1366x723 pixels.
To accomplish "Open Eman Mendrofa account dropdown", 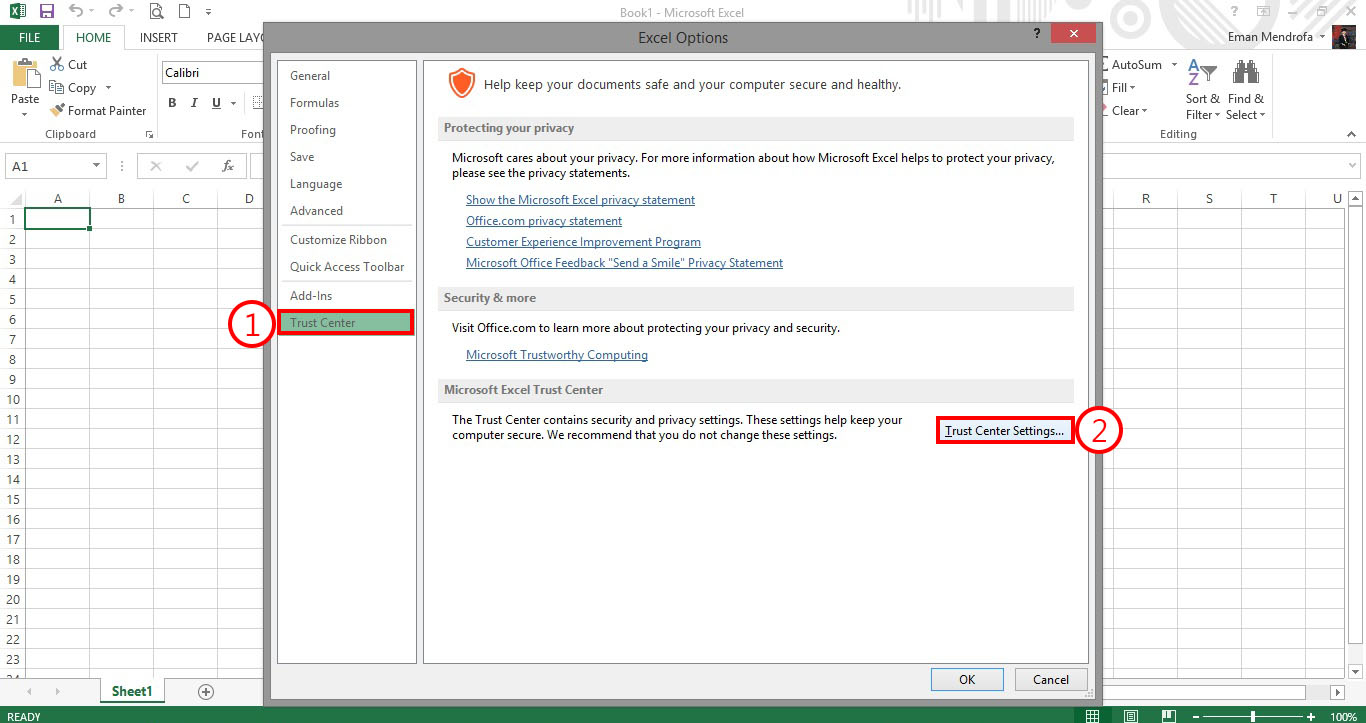I will 1322,38.
